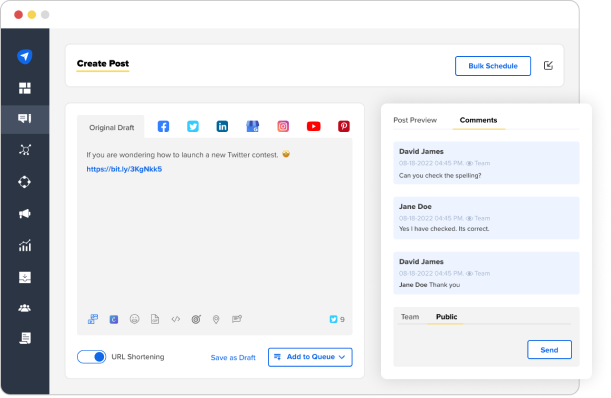Click the comment 'Can you check the spelling?'

pos(440,175)
